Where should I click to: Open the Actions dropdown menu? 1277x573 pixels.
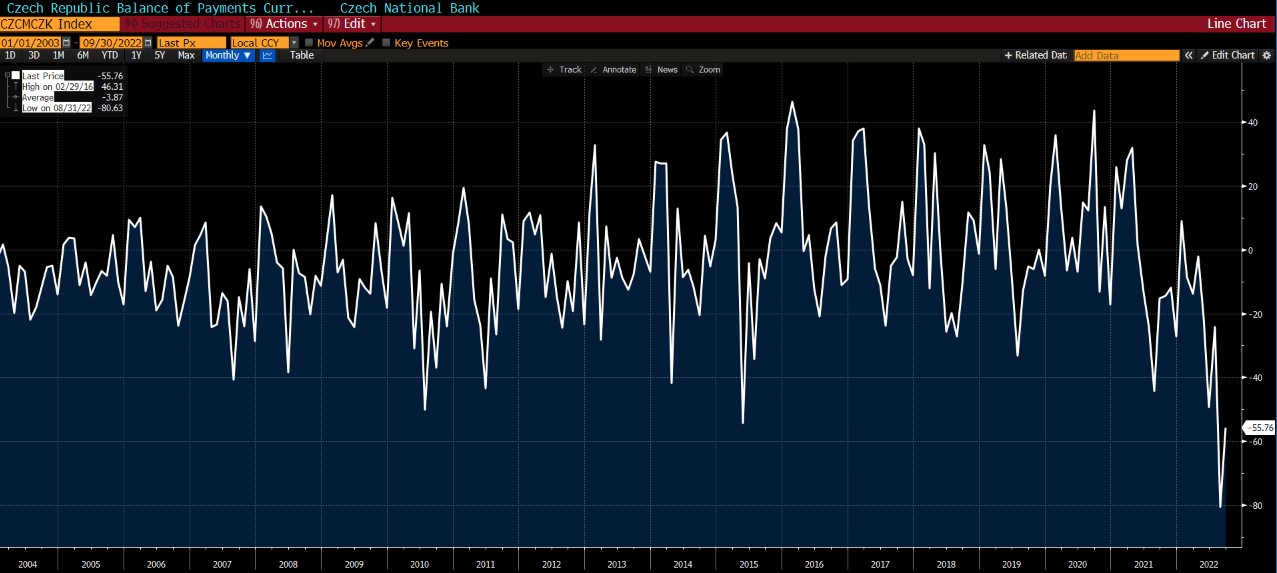point(284,23)
